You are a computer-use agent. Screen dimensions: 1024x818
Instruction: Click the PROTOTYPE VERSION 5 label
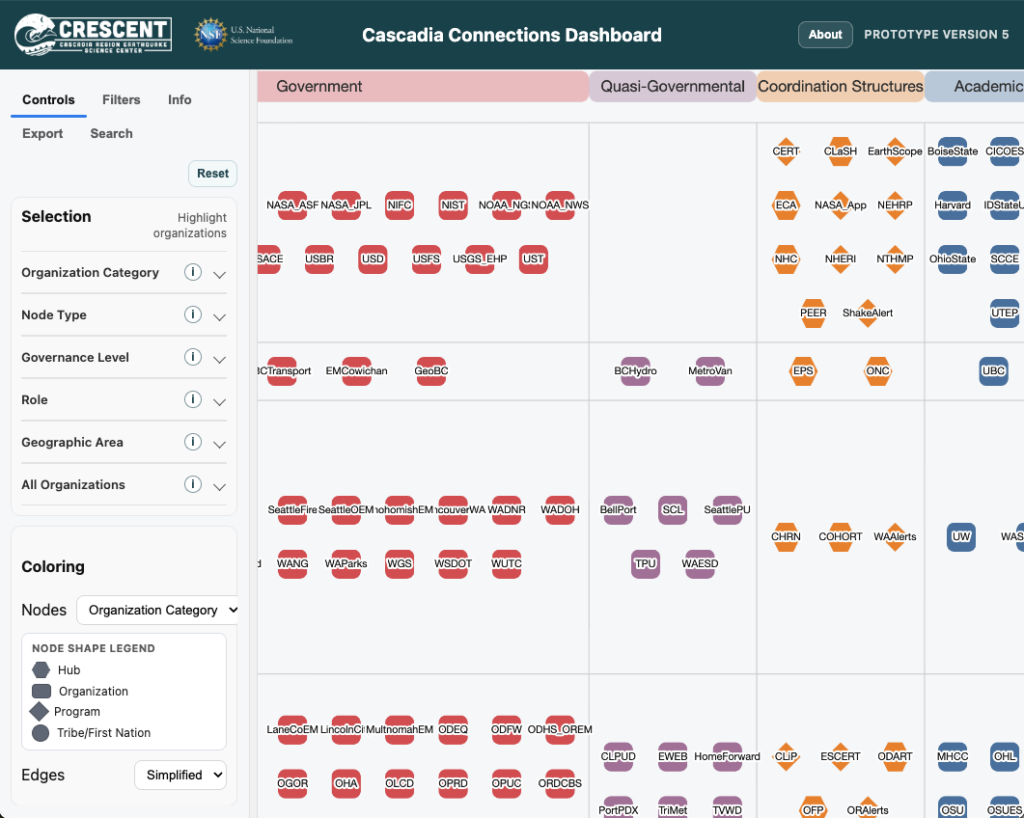click(x=936, y=35)
